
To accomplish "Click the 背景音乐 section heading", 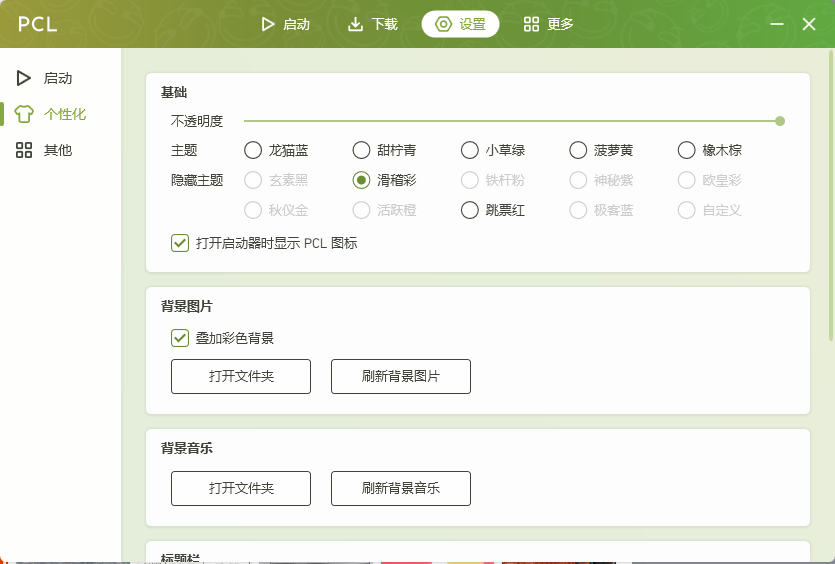I will click(x=187, y=448).
